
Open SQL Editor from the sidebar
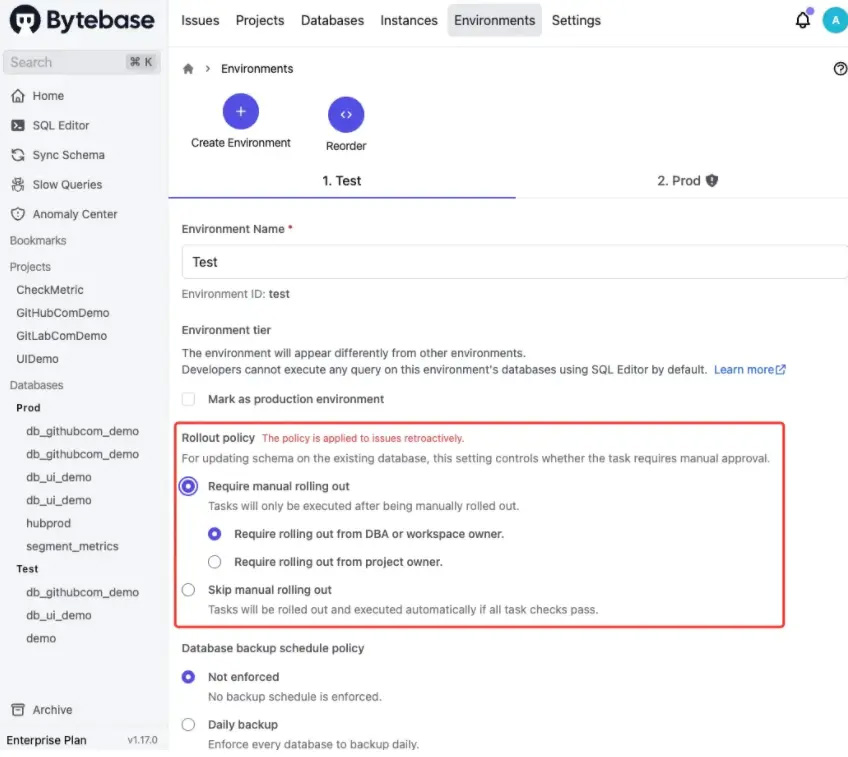pyautogui.click(x=60, y=125)
